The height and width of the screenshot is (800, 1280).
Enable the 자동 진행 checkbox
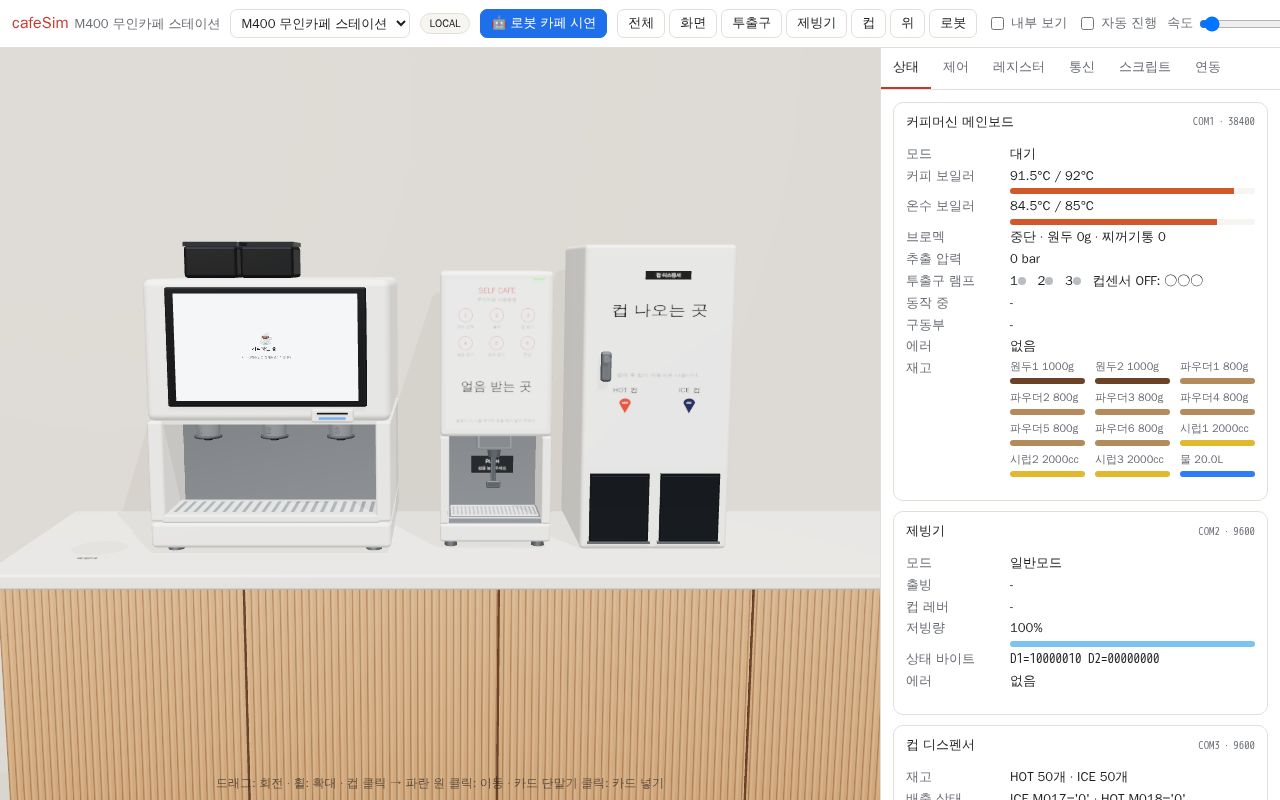pos(1087,23)
